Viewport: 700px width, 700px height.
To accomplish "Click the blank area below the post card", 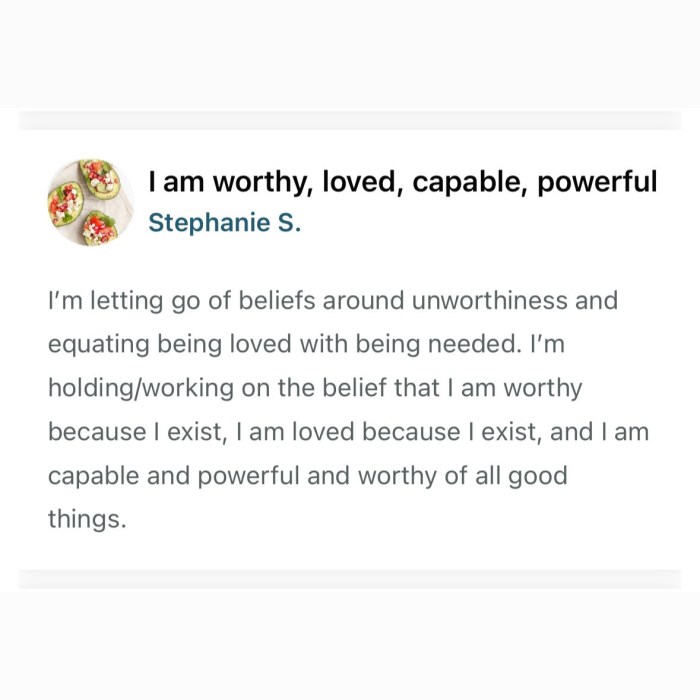I will [x=350, y=645].
